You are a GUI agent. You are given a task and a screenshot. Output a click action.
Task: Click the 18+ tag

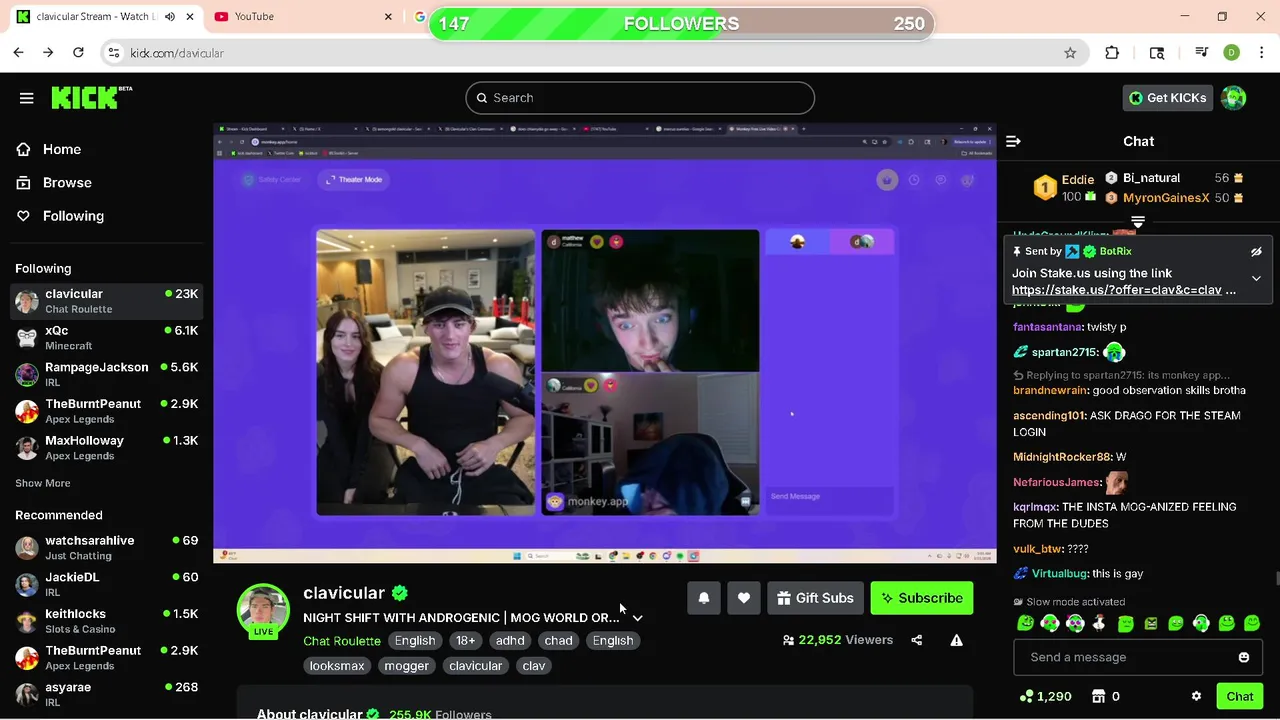point(465,641)
